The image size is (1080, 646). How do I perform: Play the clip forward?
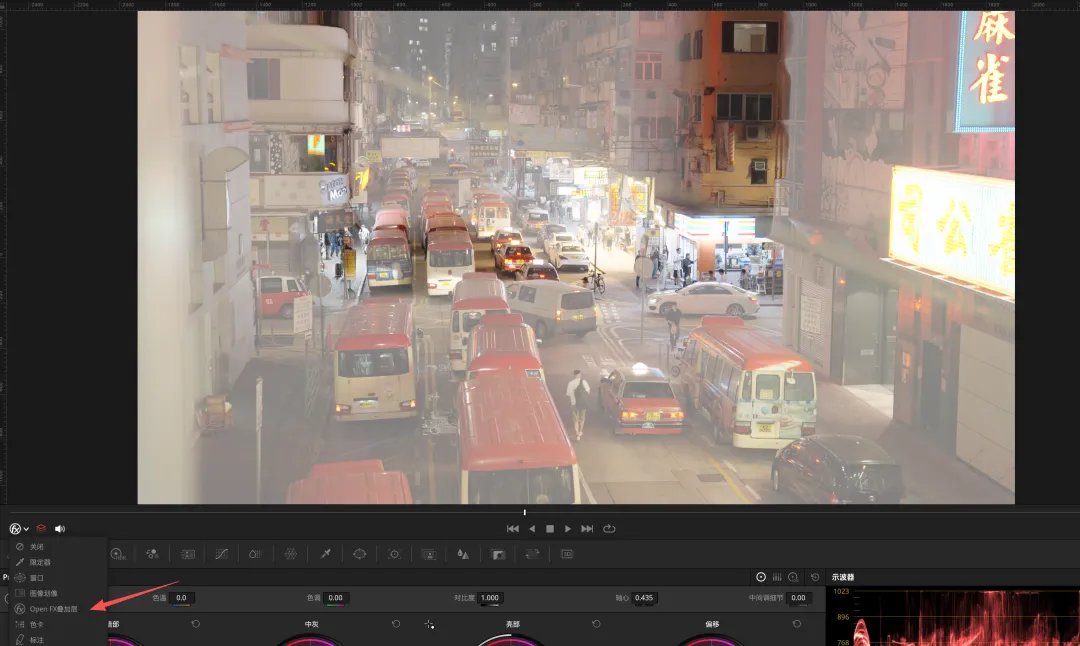click(568, 529)
